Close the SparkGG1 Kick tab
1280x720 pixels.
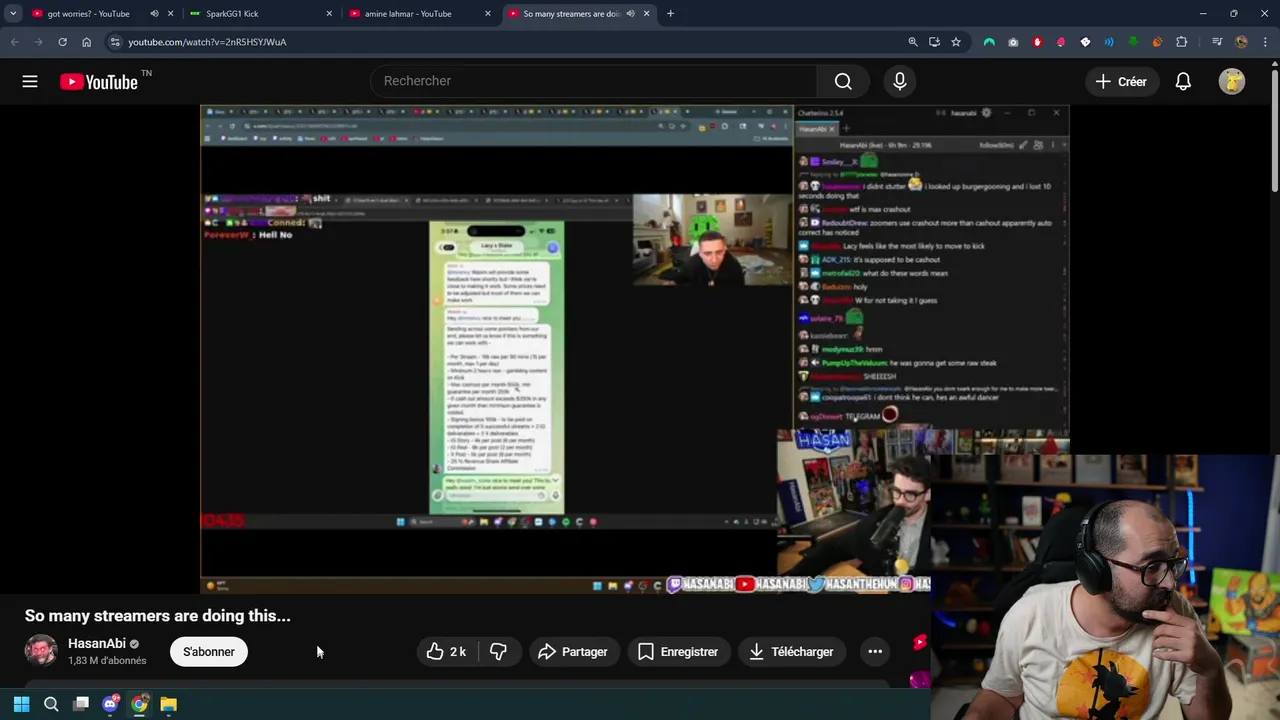pos(329,14)
